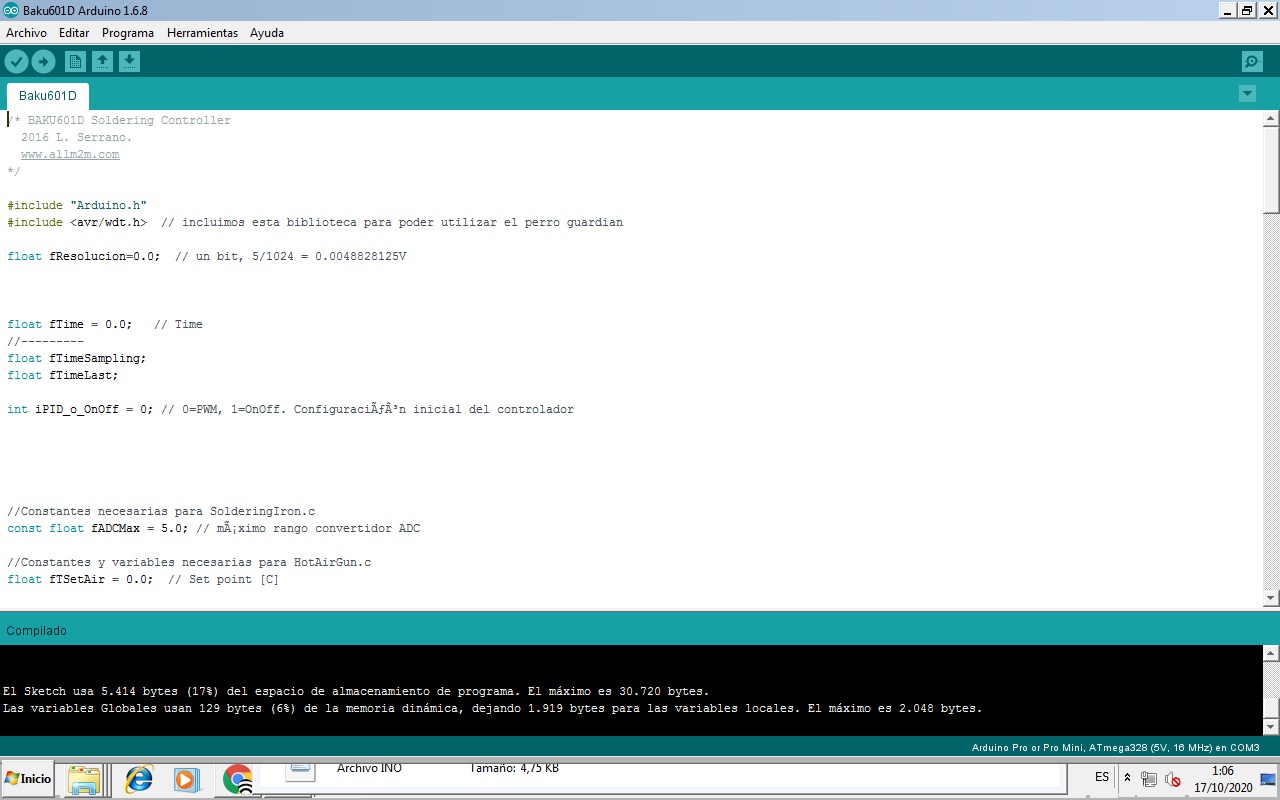Click the '2016 L. Serrano.' comment line

pos(76,137)
